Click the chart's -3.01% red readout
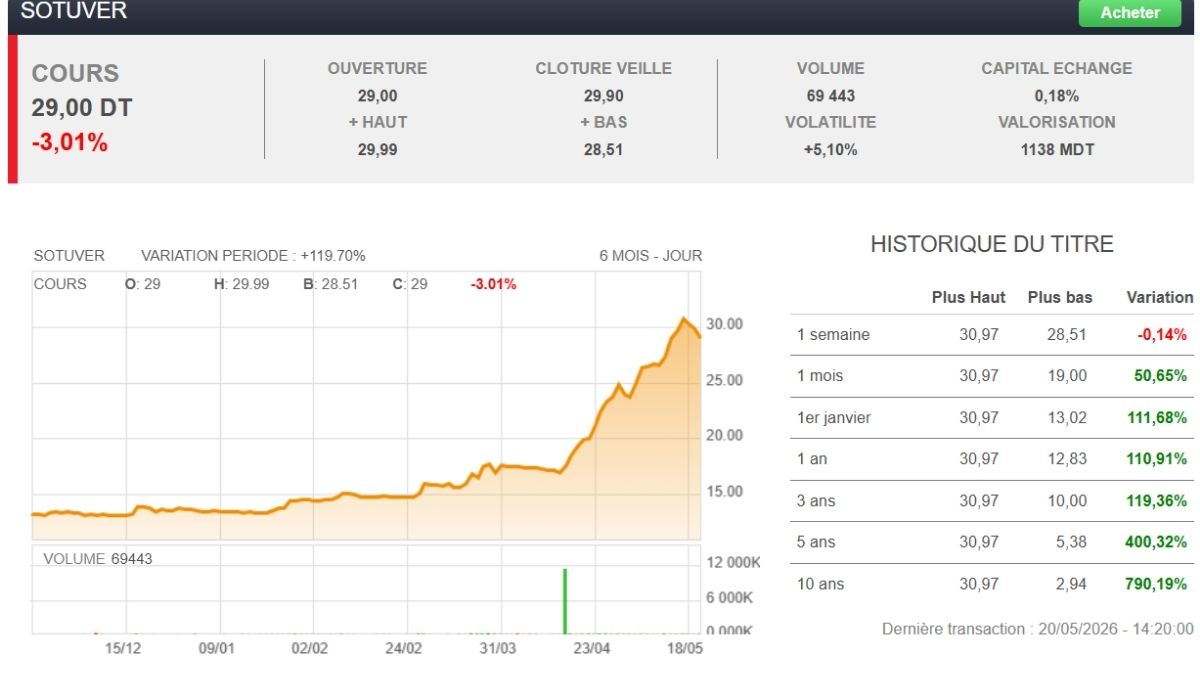The height and width of the screenshot is (675, 1200). pos(493,284)
